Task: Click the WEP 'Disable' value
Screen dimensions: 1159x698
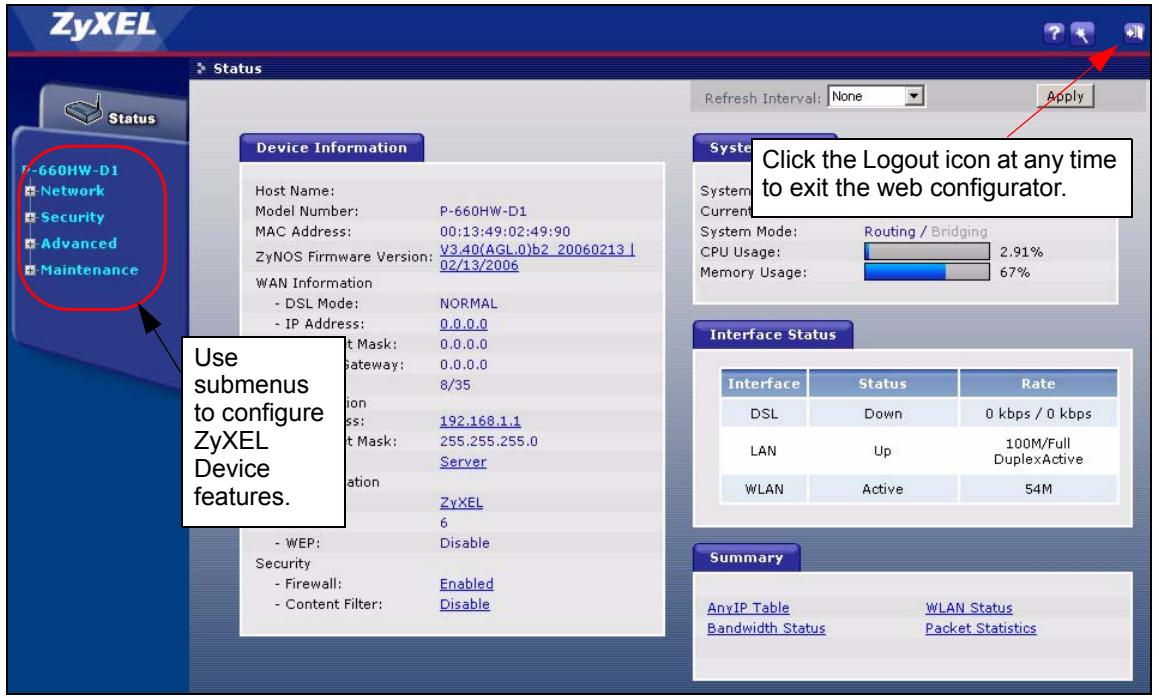Action: [x=464, y=543]
